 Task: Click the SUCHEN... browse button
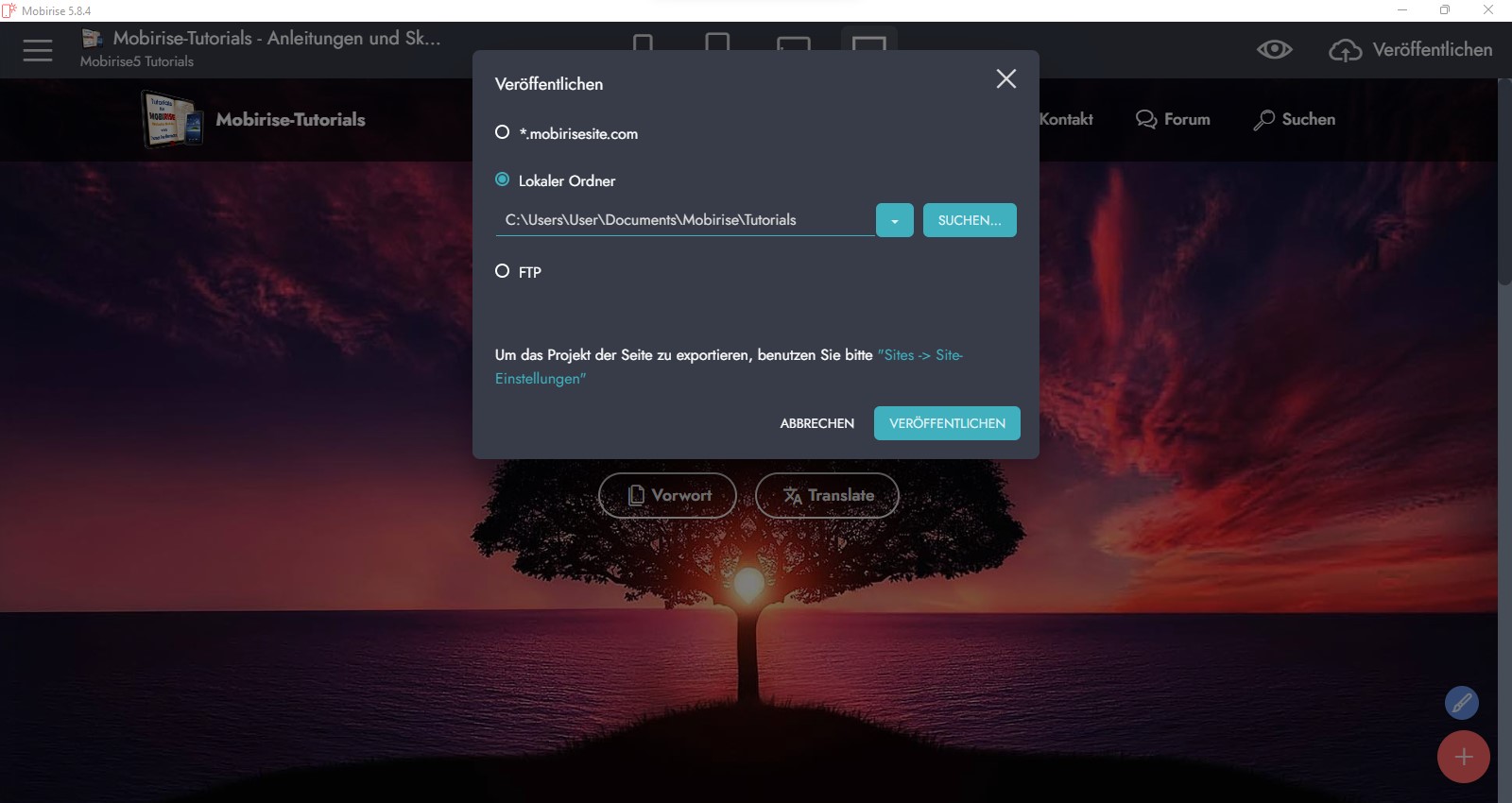pyautogui.click(x=969, y=220)
